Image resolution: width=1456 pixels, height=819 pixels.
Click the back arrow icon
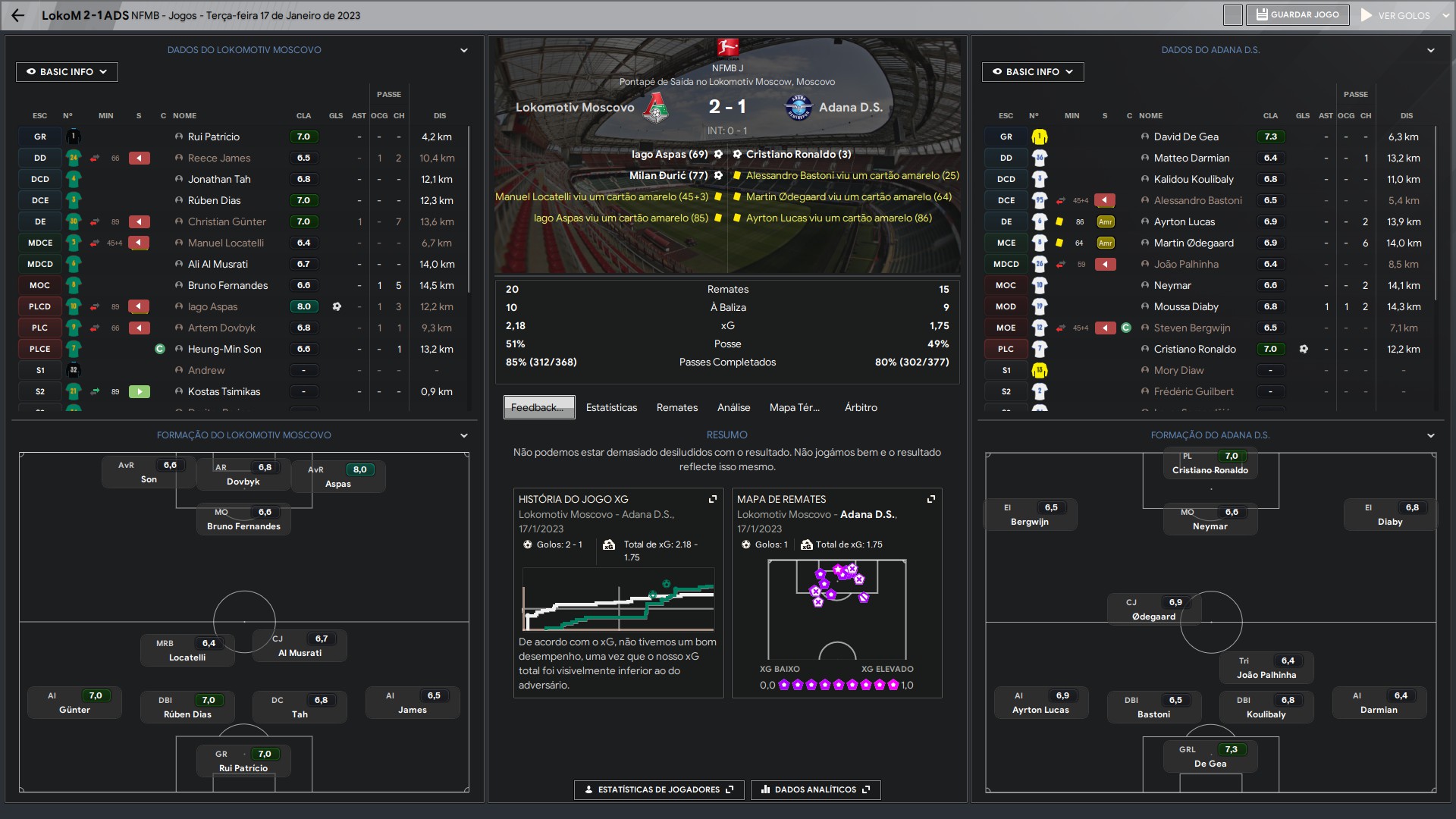tap(18, 15)
